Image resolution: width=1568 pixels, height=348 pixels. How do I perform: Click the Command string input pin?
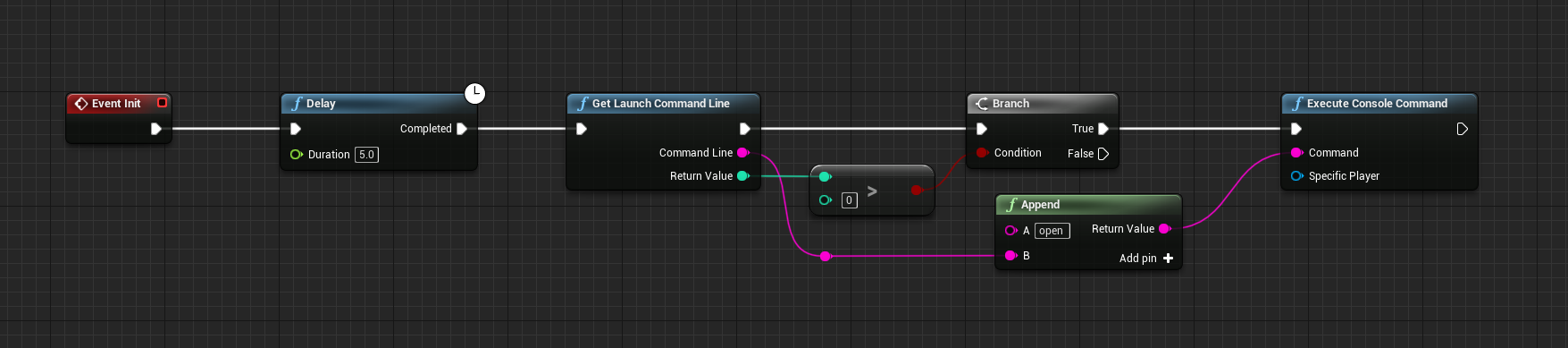(x=1296, y=153)
